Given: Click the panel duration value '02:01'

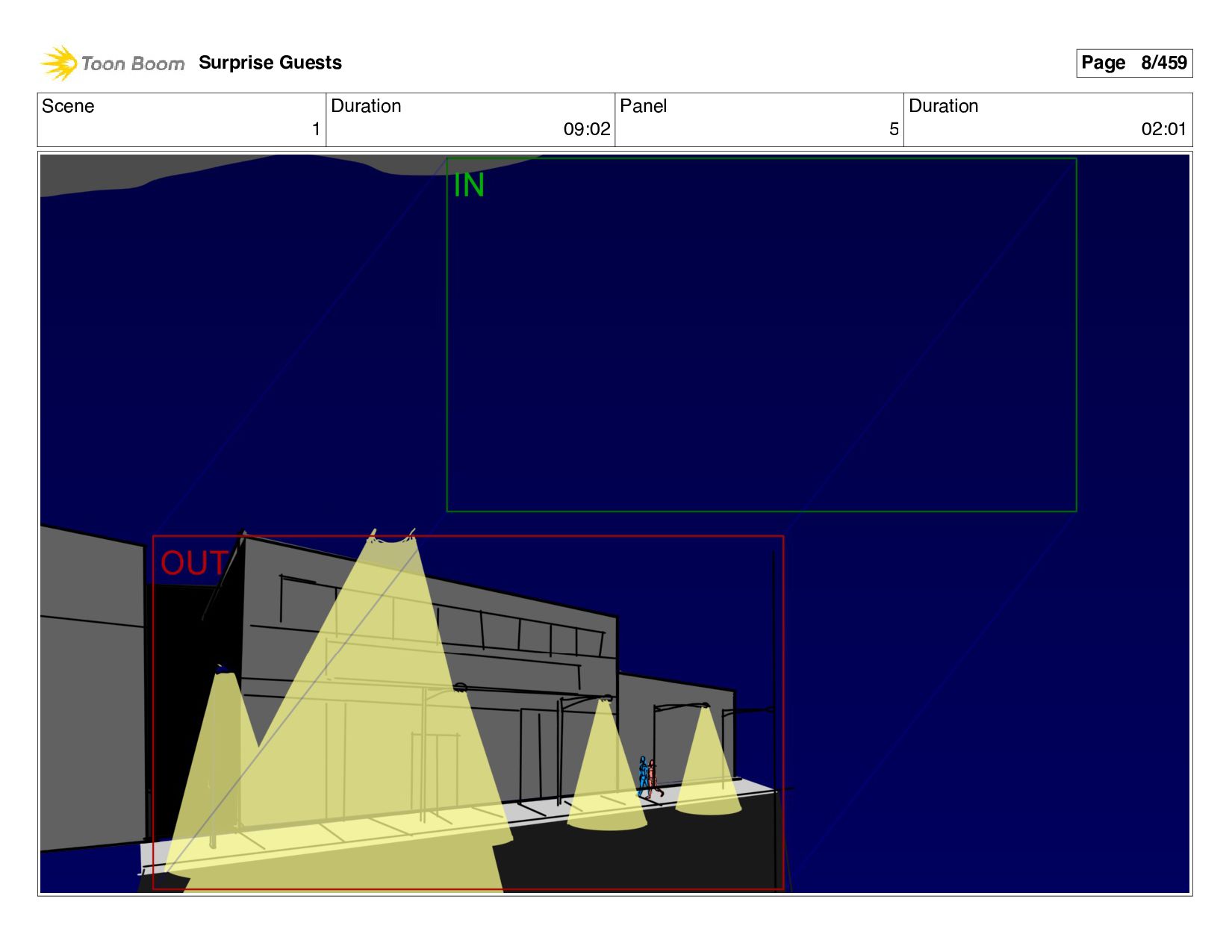Looking at the screenshot, I should coord(1163,129).
